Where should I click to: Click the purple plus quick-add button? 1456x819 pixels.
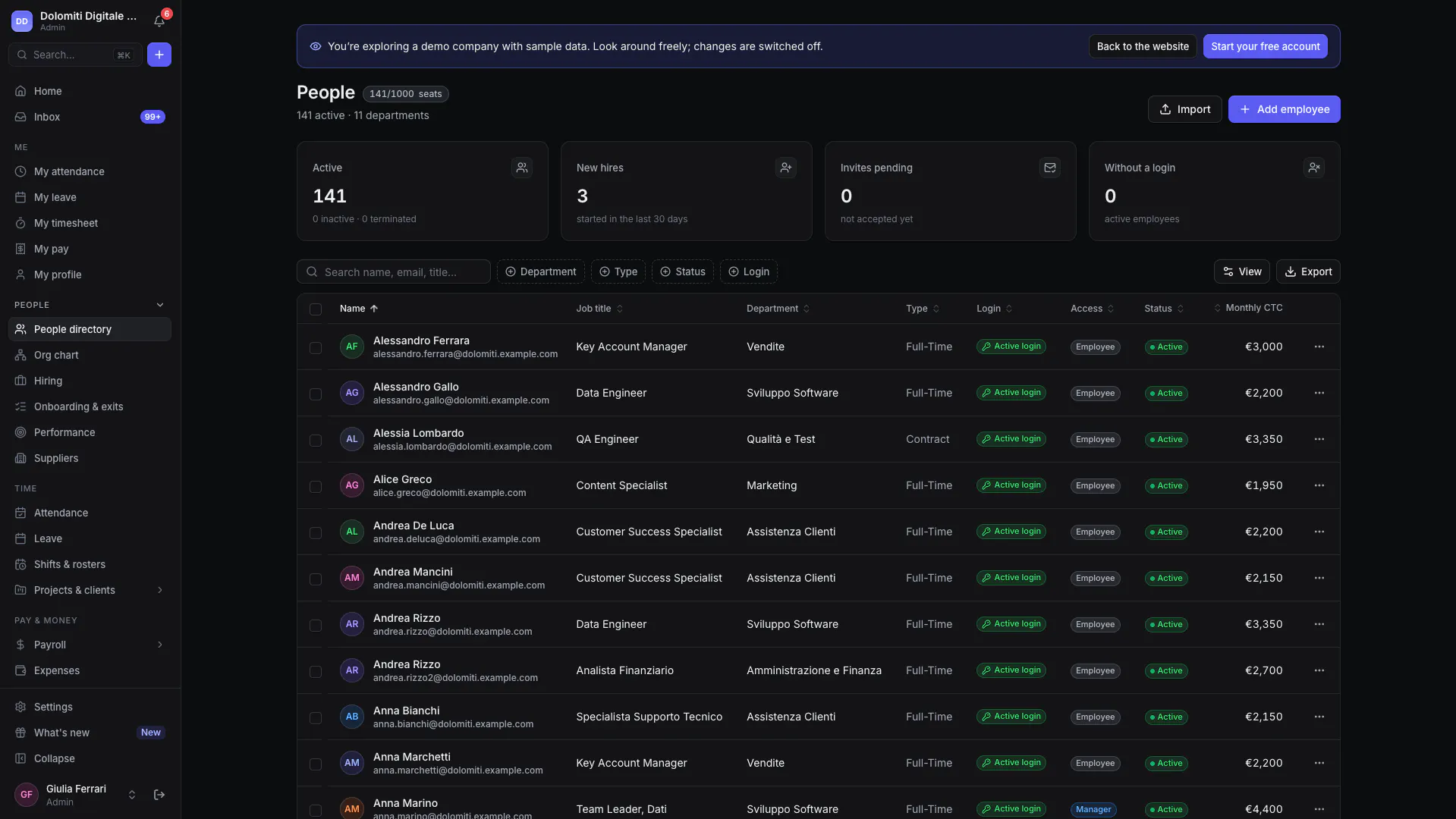159,55
